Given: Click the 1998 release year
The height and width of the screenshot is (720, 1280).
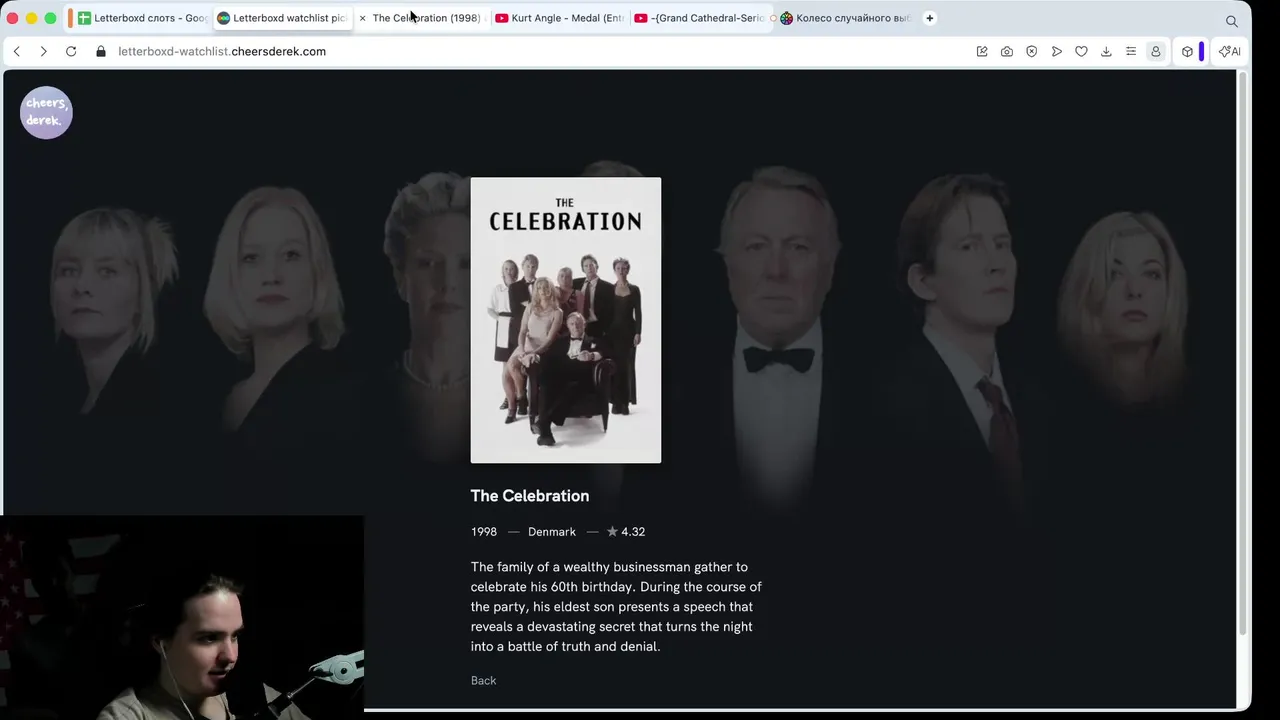Looking at the screenshot, I should [484, 532].
